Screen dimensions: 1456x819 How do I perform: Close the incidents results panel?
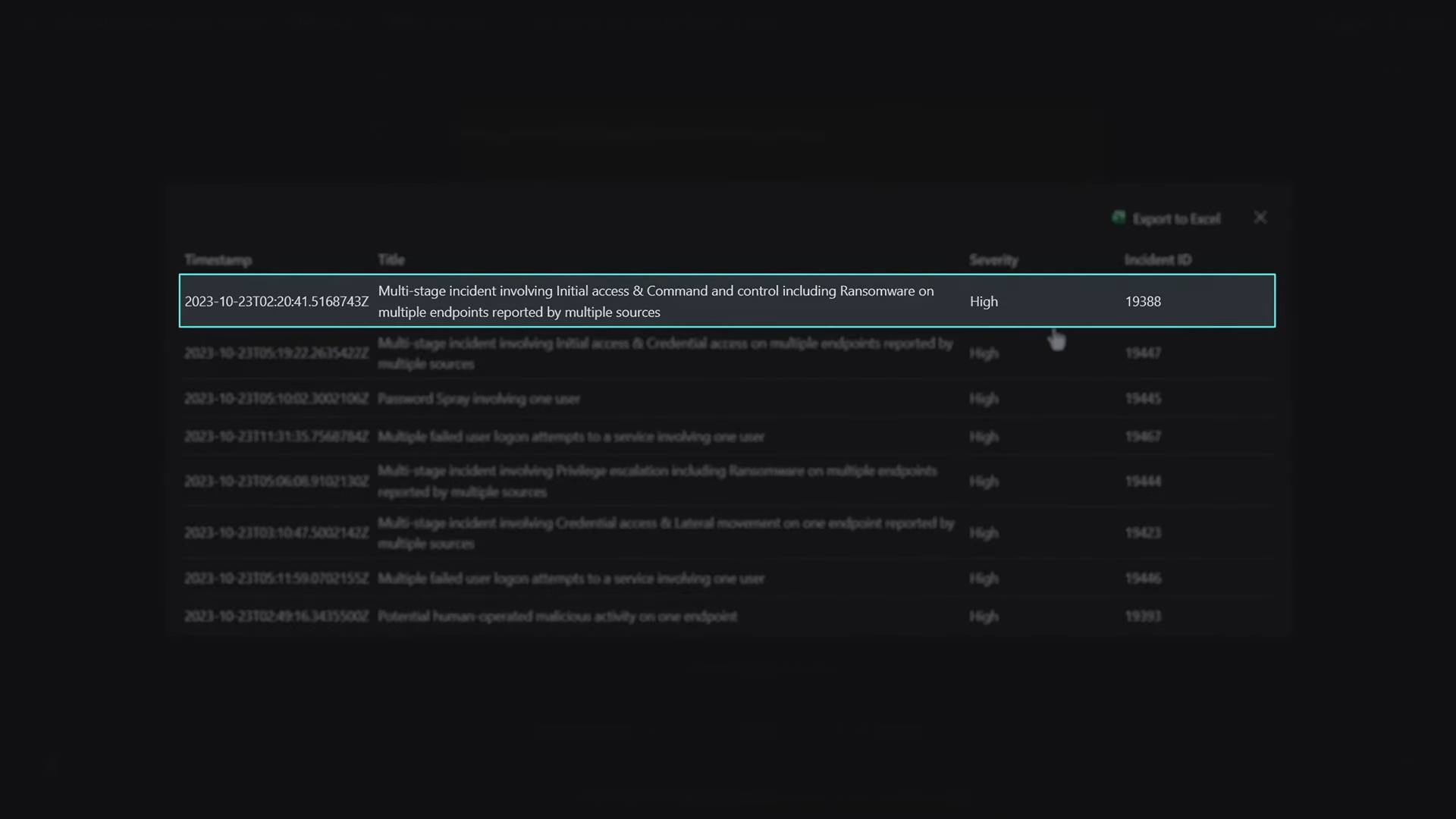click(x=1260, y=218)
